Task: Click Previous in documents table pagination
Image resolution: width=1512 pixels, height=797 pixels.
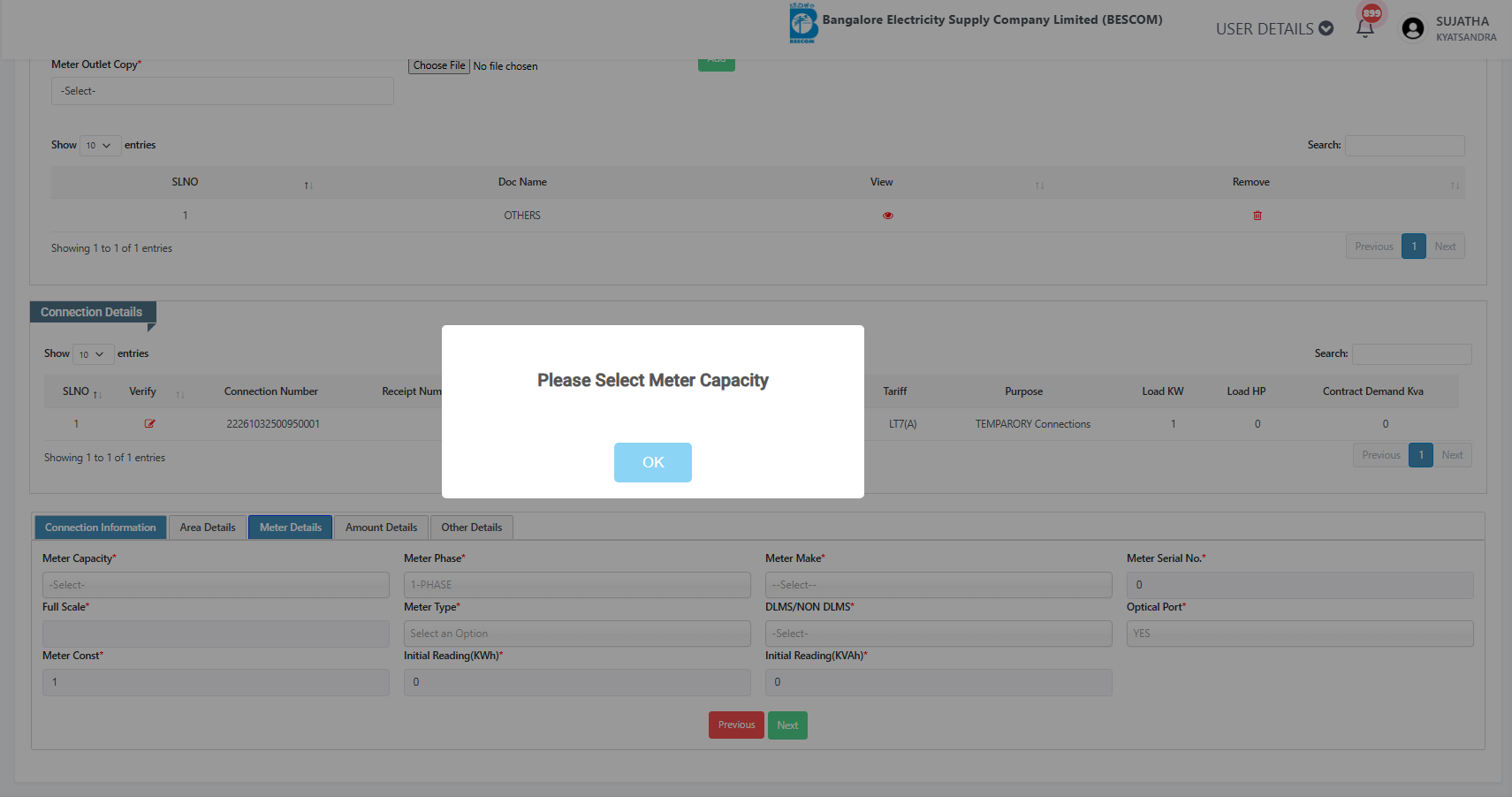Action: (x=1373, y=247)
